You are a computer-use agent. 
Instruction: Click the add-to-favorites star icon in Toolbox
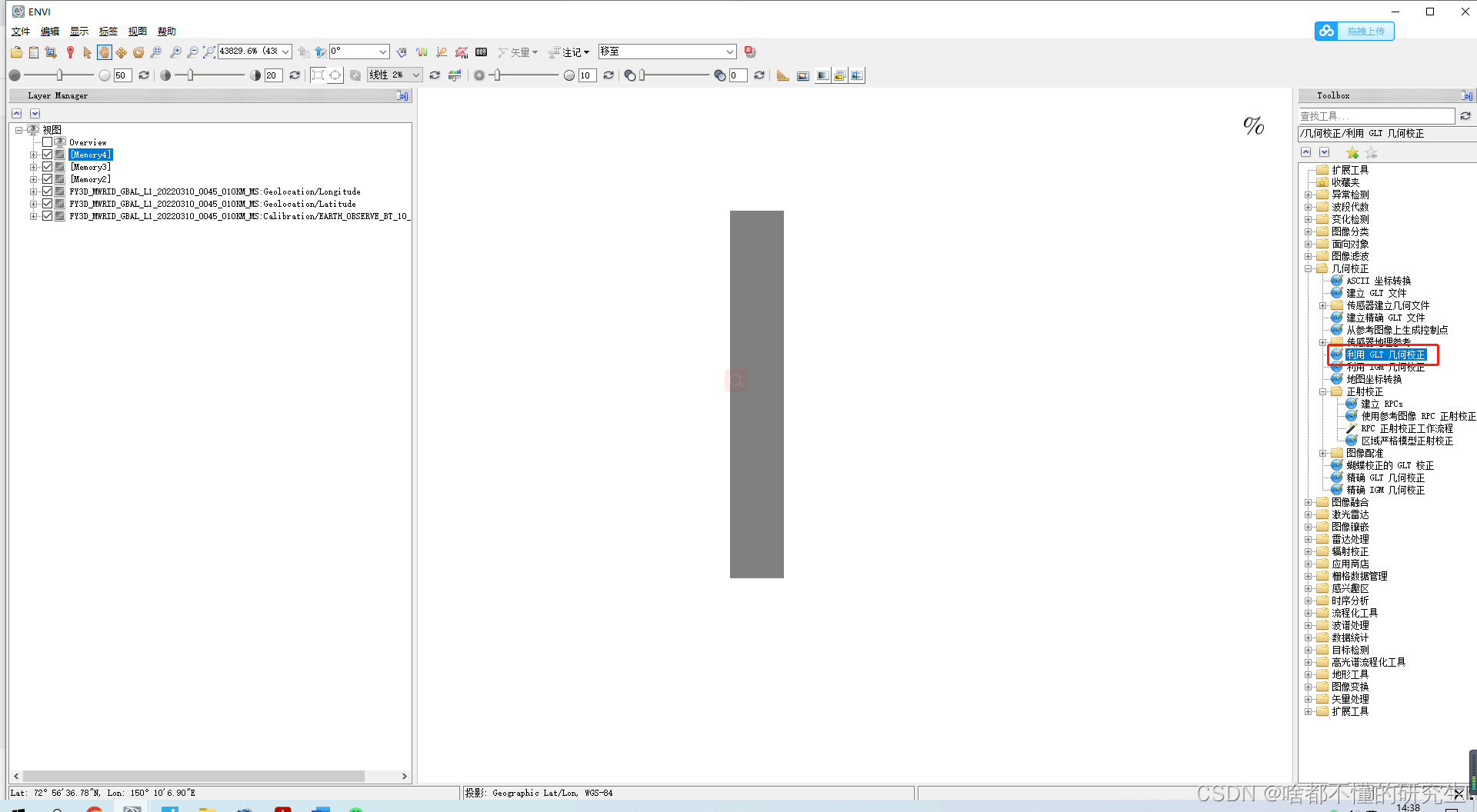[x=1352, y=153]
